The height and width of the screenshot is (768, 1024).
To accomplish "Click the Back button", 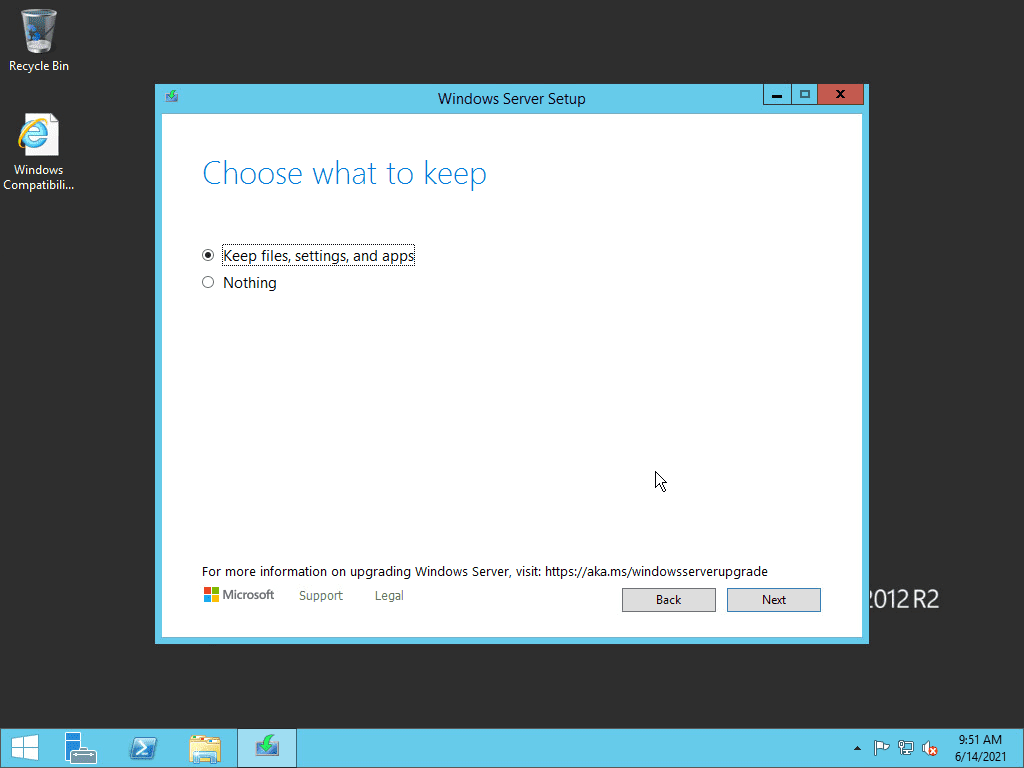I will [668, 599].
